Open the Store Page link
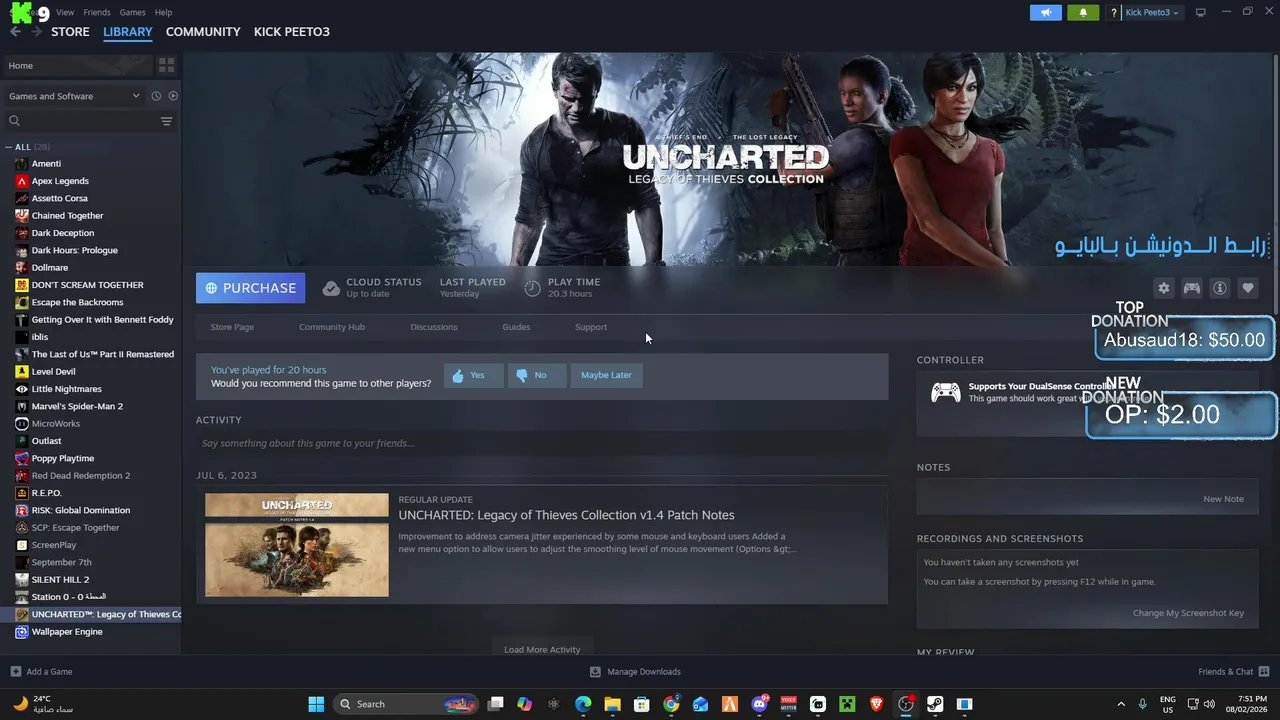The height and width of the screenshot is (720, 1280). (x=232, y=327)
